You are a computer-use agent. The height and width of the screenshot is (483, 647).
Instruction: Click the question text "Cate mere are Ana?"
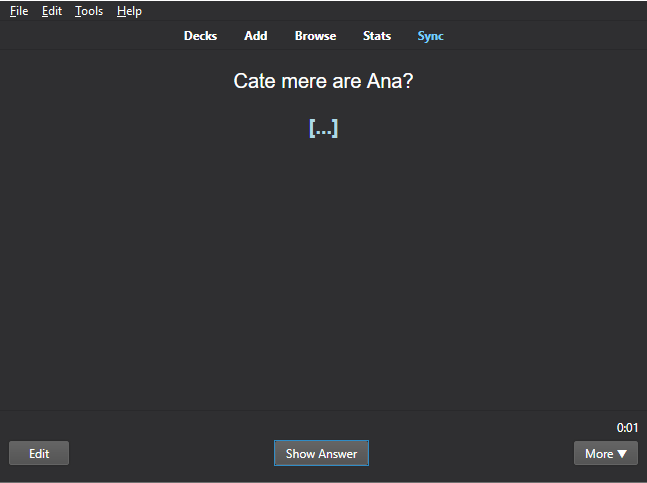[323, 81]
